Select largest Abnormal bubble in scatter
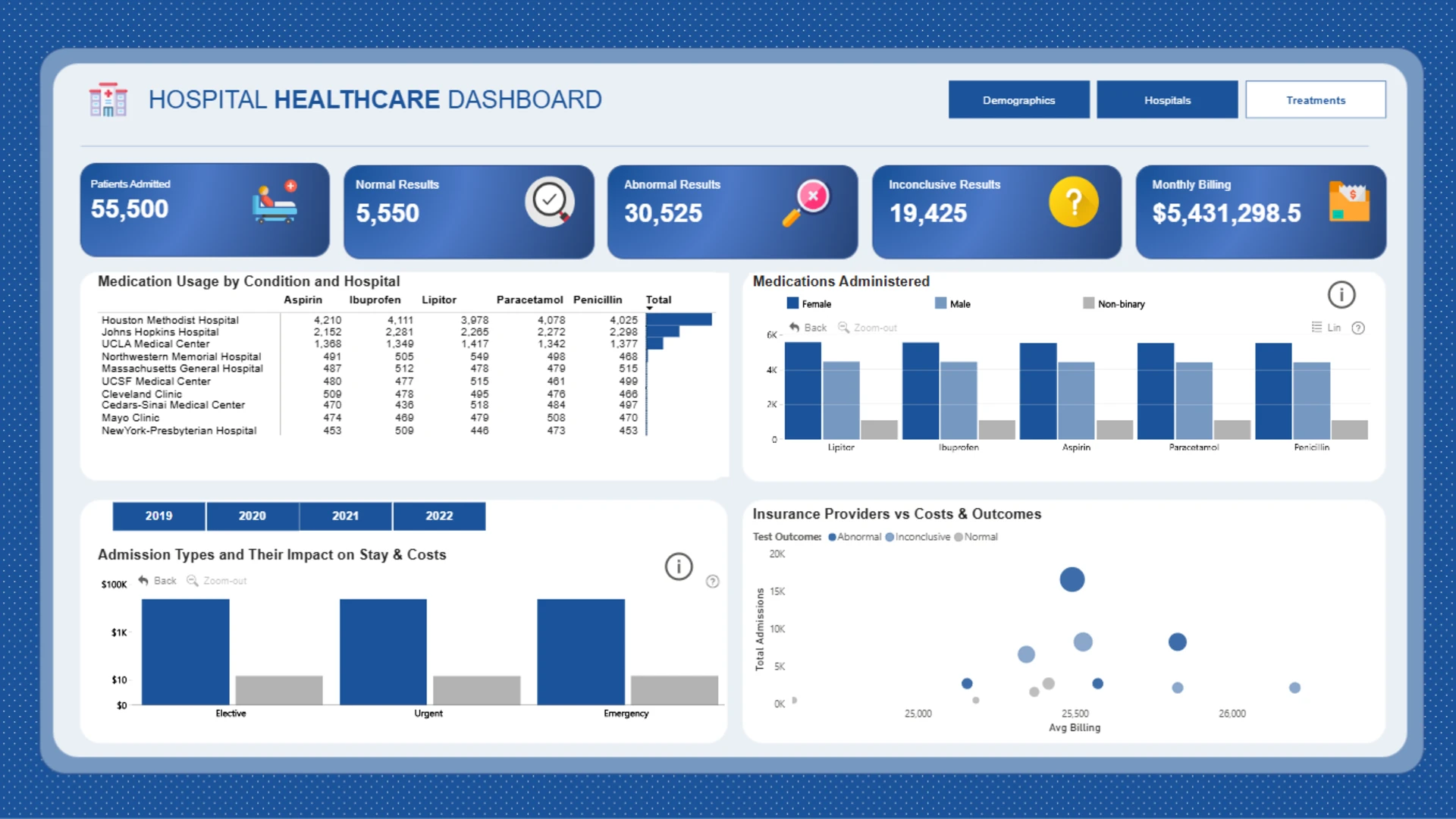Viewport: 1456px width, 819px height. (1072, 579)
